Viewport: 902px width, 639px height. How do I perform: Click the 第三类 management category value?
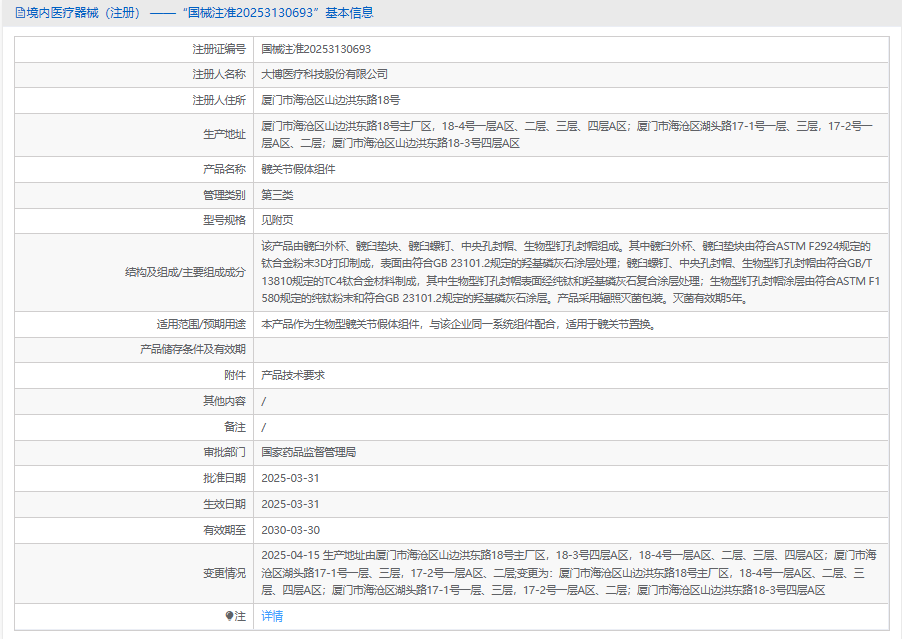point(277,195)
